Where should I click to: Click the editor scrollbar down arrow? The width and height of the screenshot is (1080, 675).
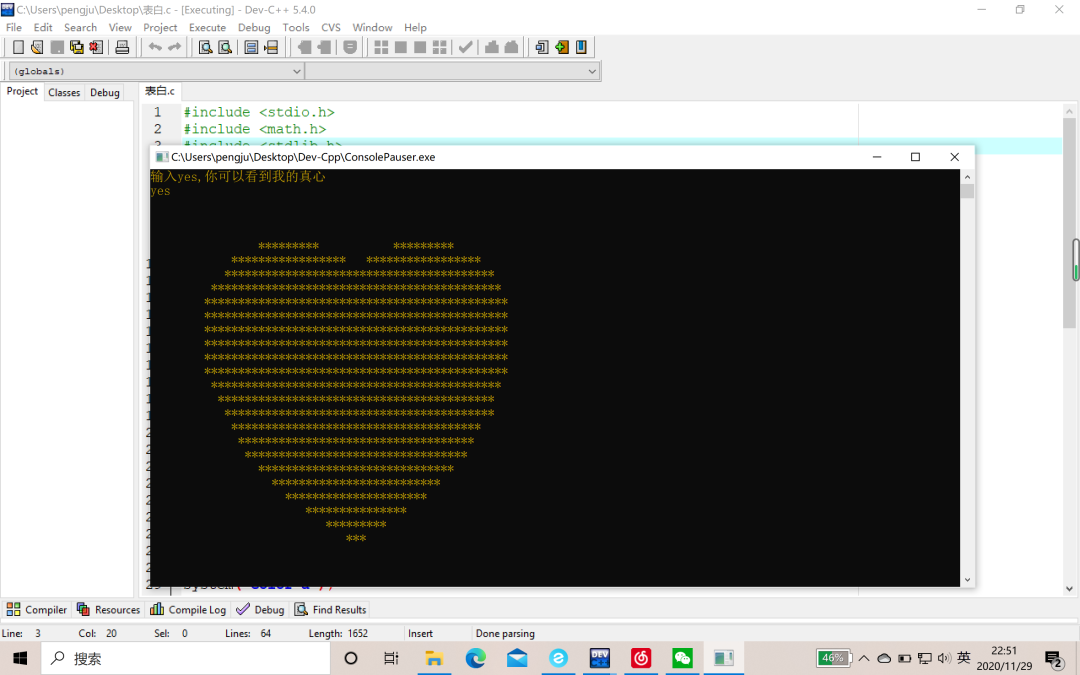click(1069, 589)
